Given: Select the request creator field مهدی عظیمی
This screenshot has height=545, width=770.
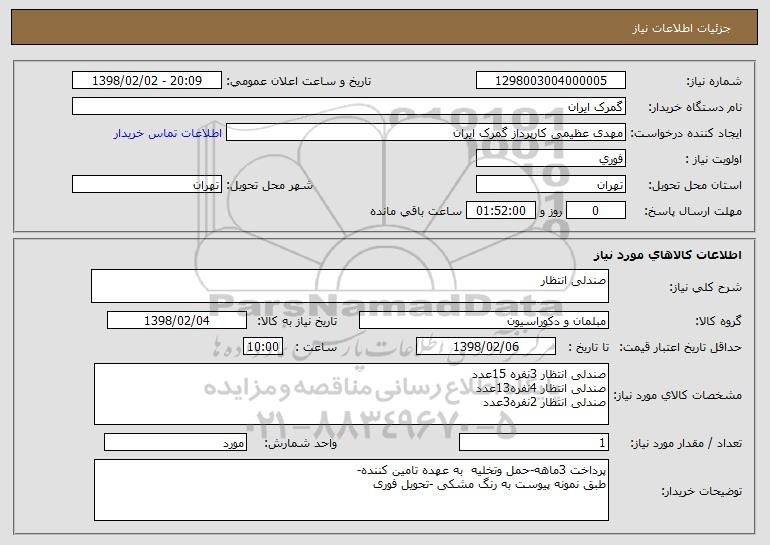Looking at the screenshot, I should coord(426,133).
